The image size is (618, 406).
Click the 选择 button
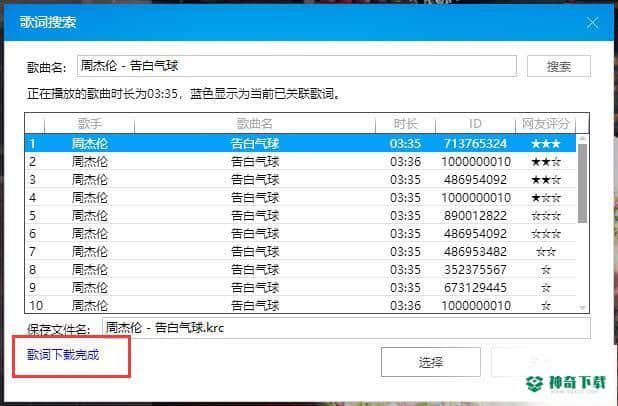(x=430, y=362)
